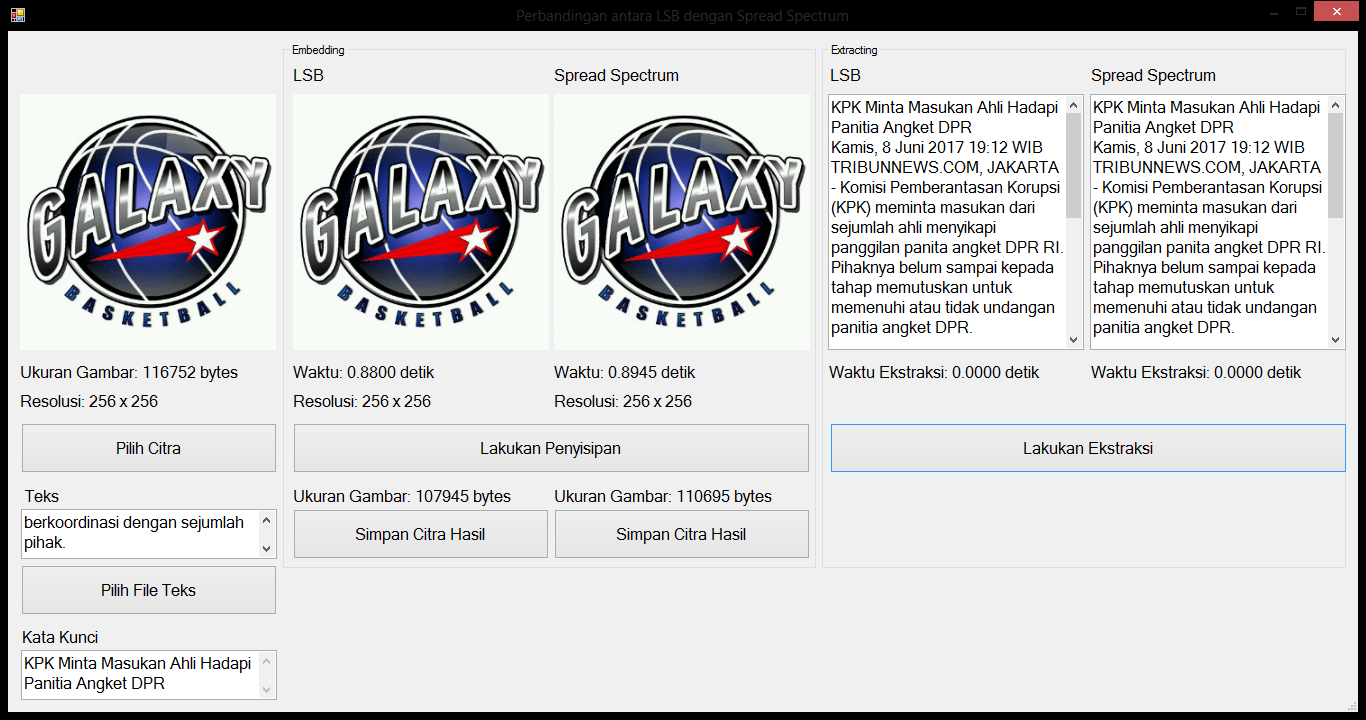Focus the Kata Kunci text field
1366x720 pixels.
pos(138,674)
